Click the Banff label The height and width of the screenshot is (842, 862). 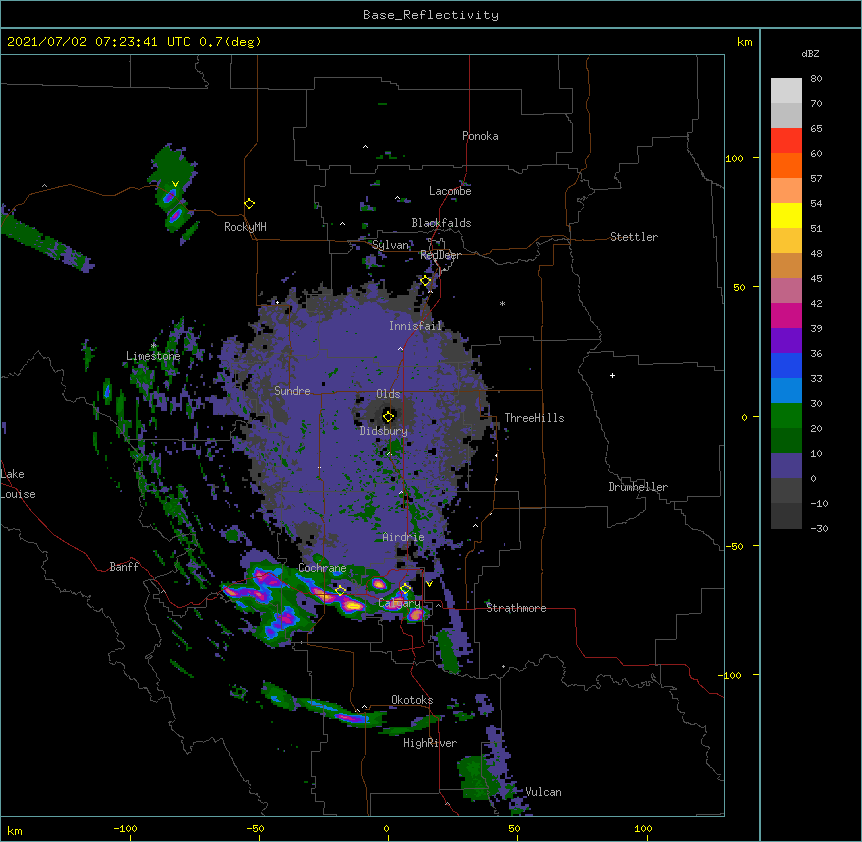pos(124,567)
